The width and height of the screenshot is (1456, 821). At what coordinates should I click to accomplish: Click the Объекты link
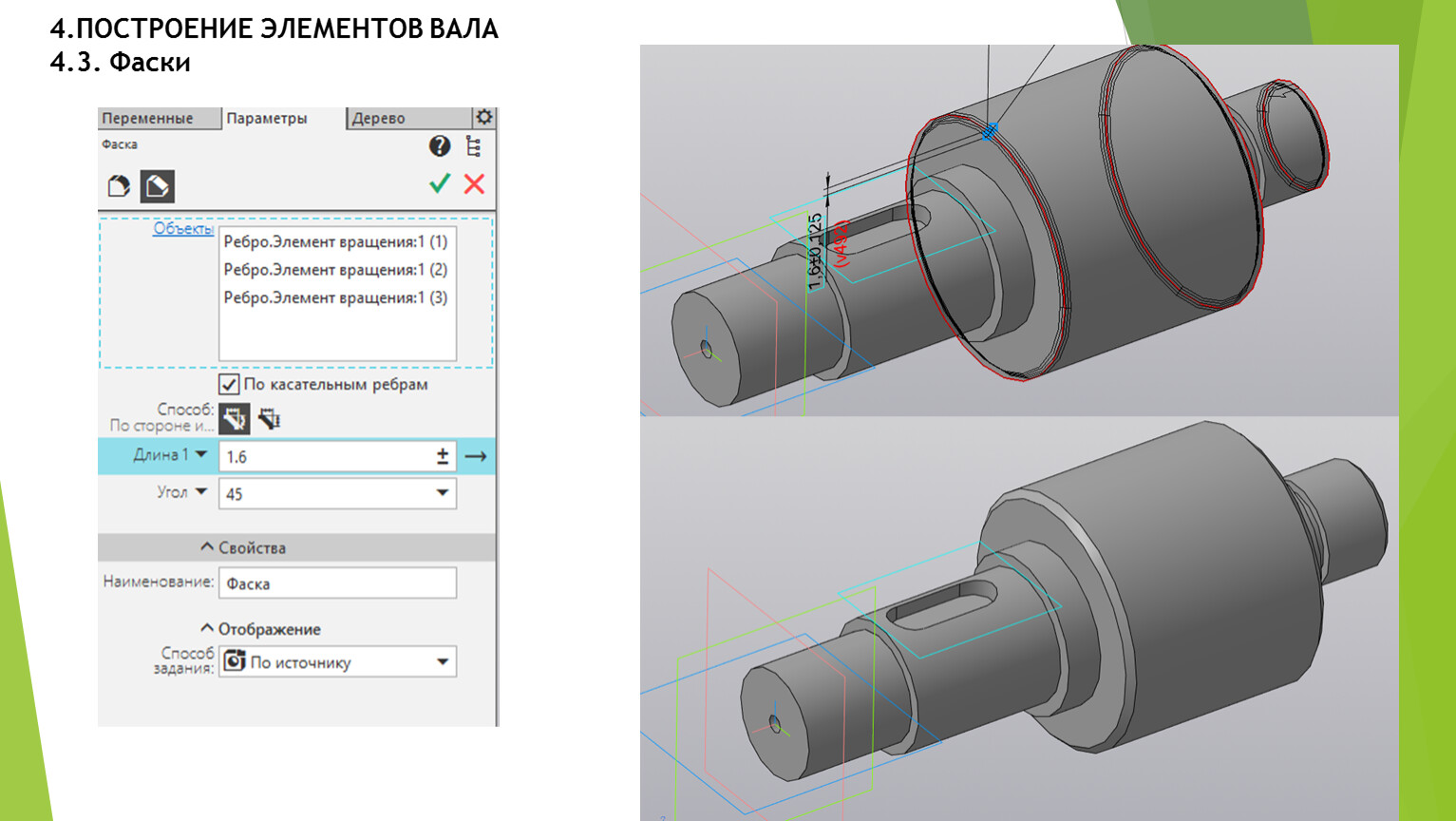coord(182,229)
